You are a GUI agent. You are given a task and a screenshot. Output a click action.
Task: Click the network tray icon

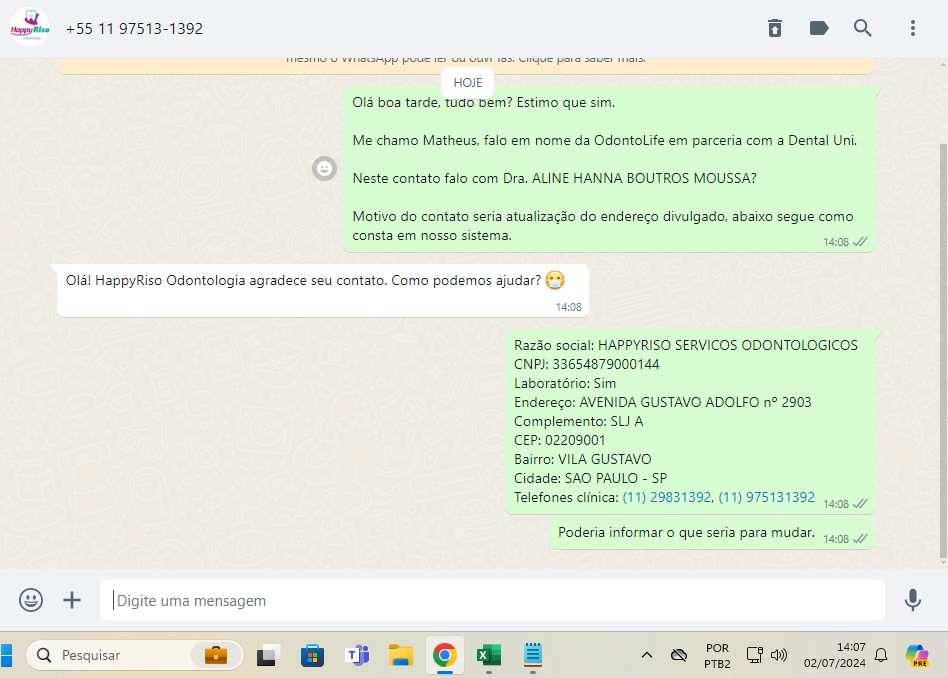click(x=754, y=655)
